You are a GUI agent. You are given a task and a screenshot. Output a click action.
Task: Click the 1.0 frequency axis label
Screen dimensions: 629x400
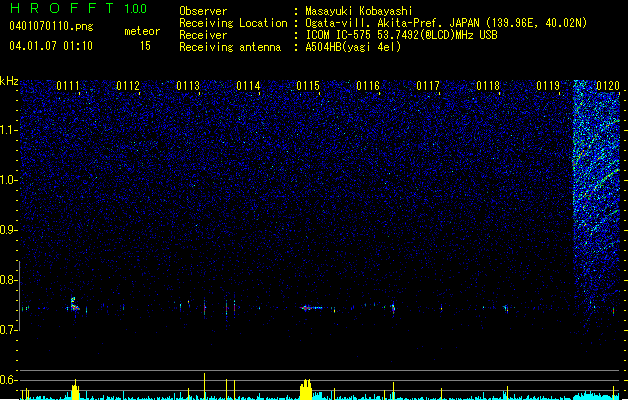(8, 180)
